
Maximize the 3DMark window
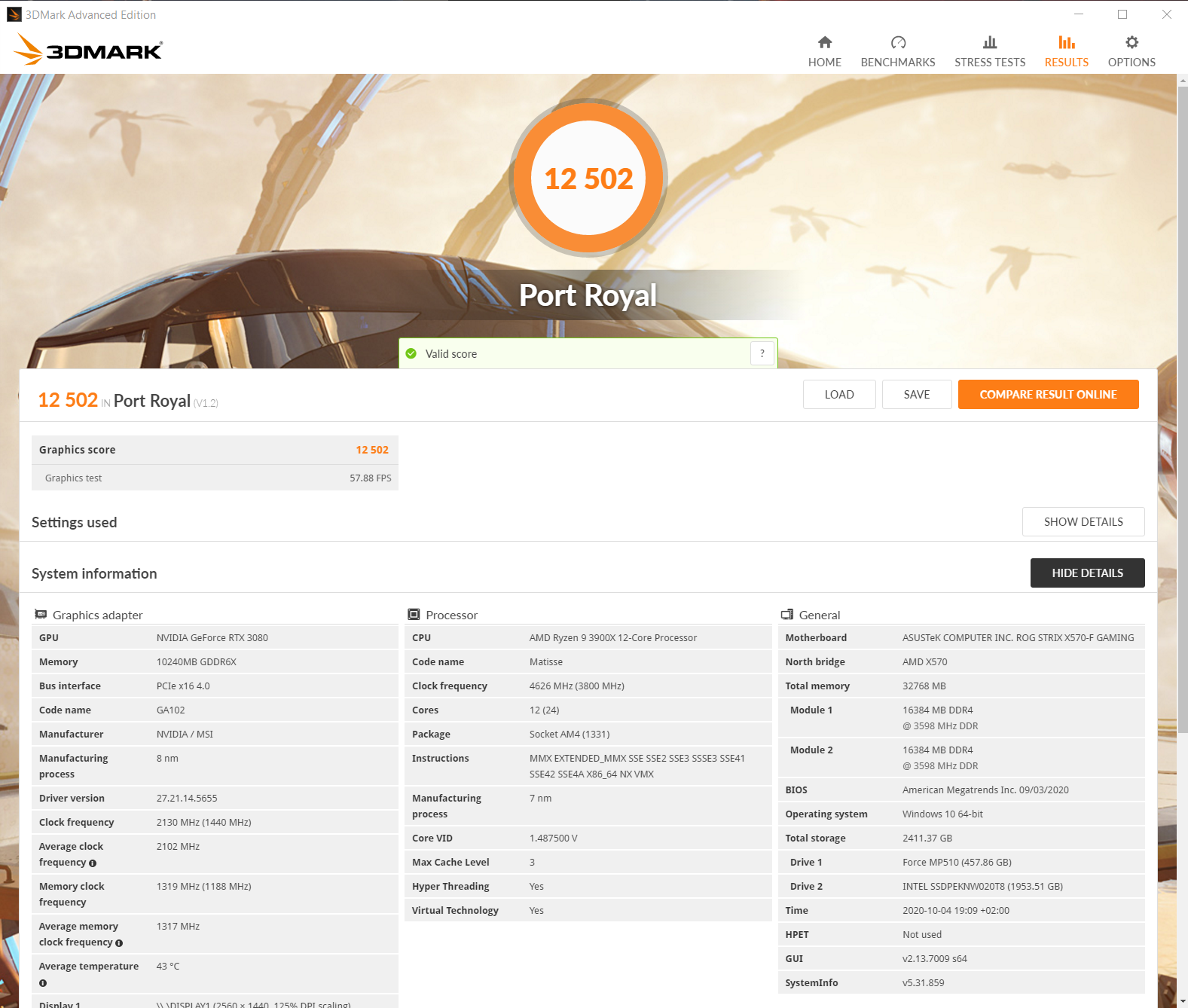[x=1122, y=14]
